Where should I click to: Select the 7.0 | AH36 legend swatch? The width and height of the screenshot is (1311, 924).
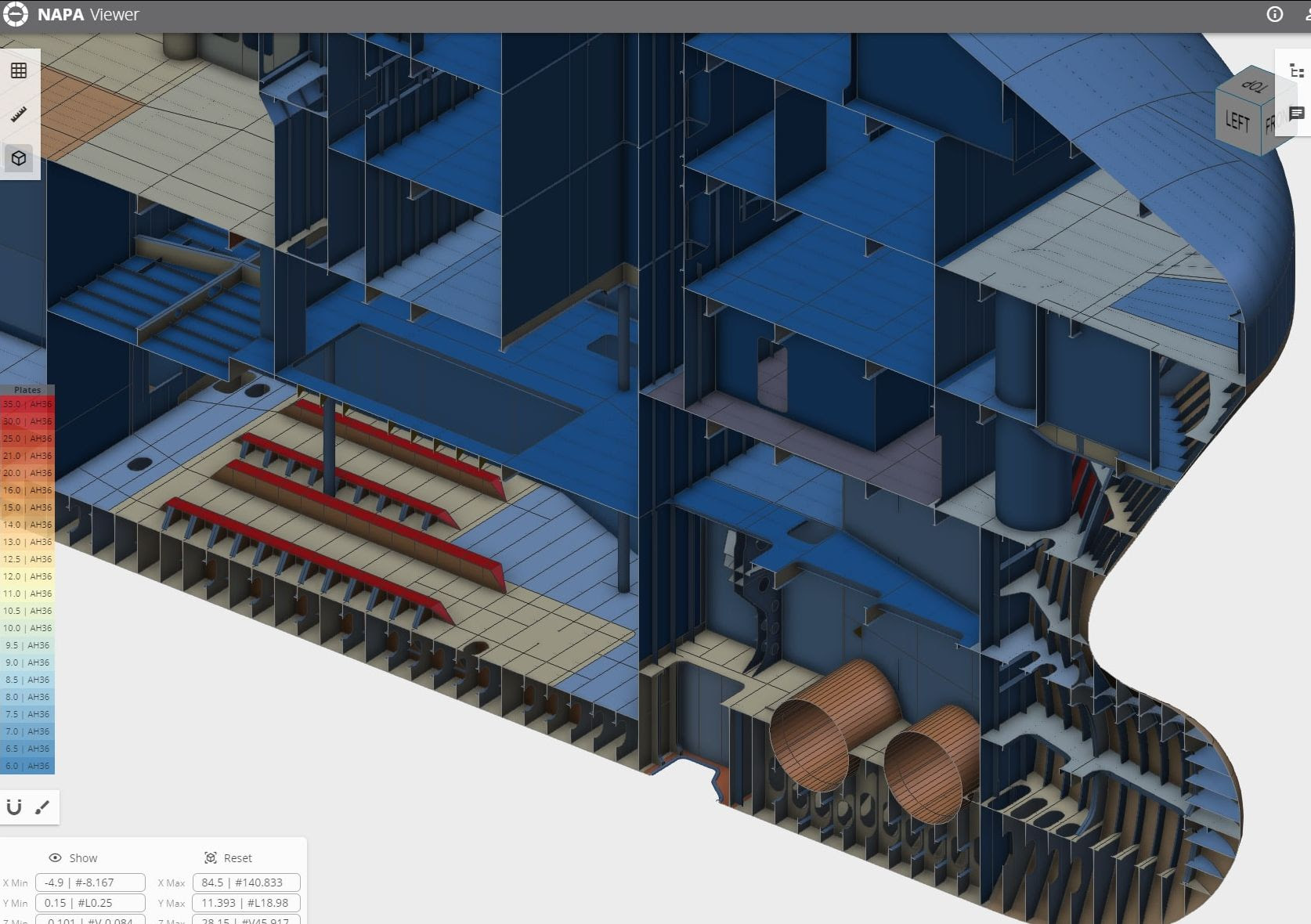(27, 731)
